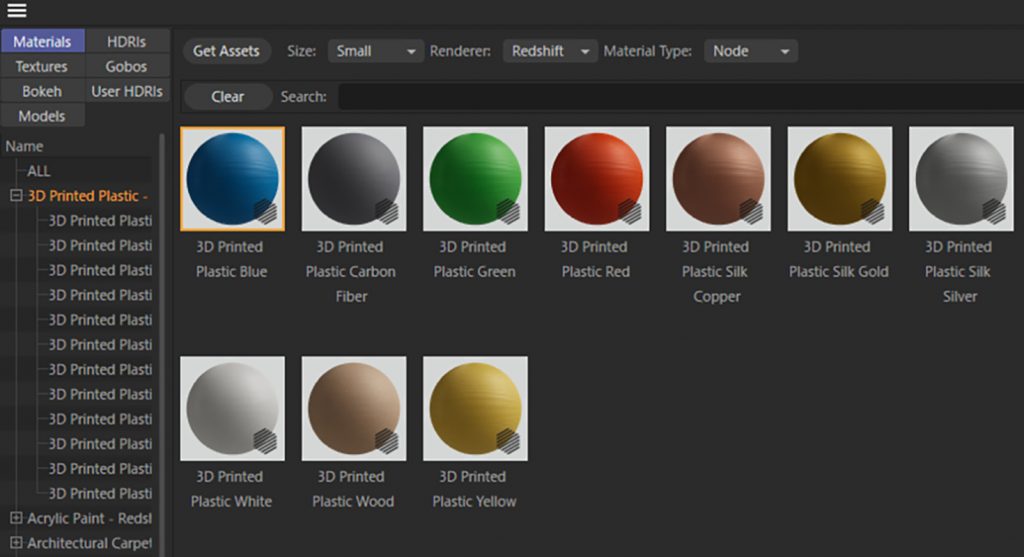Image resolution: width=1024 pixels, height=557 pixels.
Task: Open the hamburger menu icon
Action: coord(17,11)
